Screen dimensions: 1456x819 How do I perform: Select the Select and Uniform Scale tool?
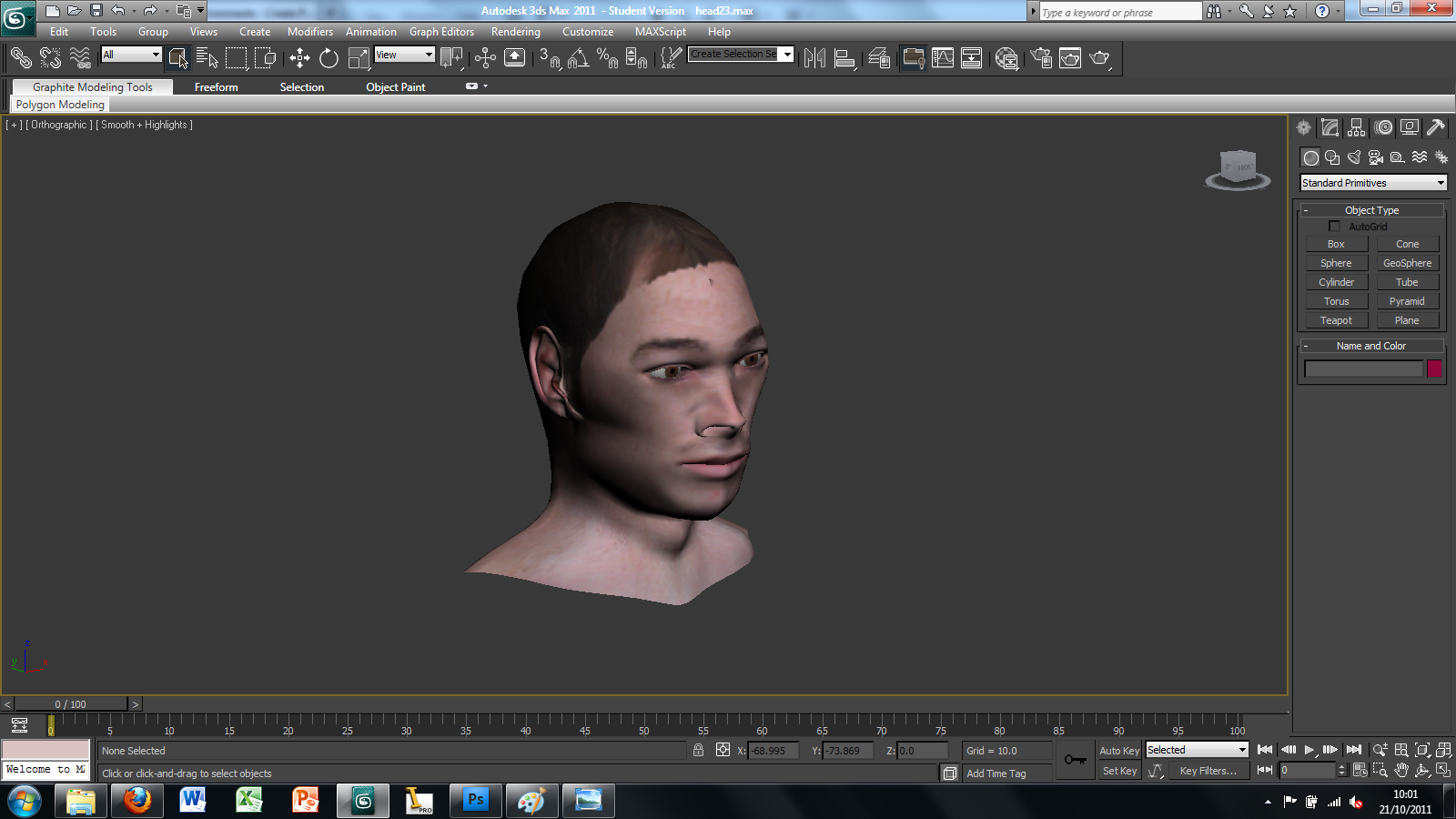click(357, 58)
